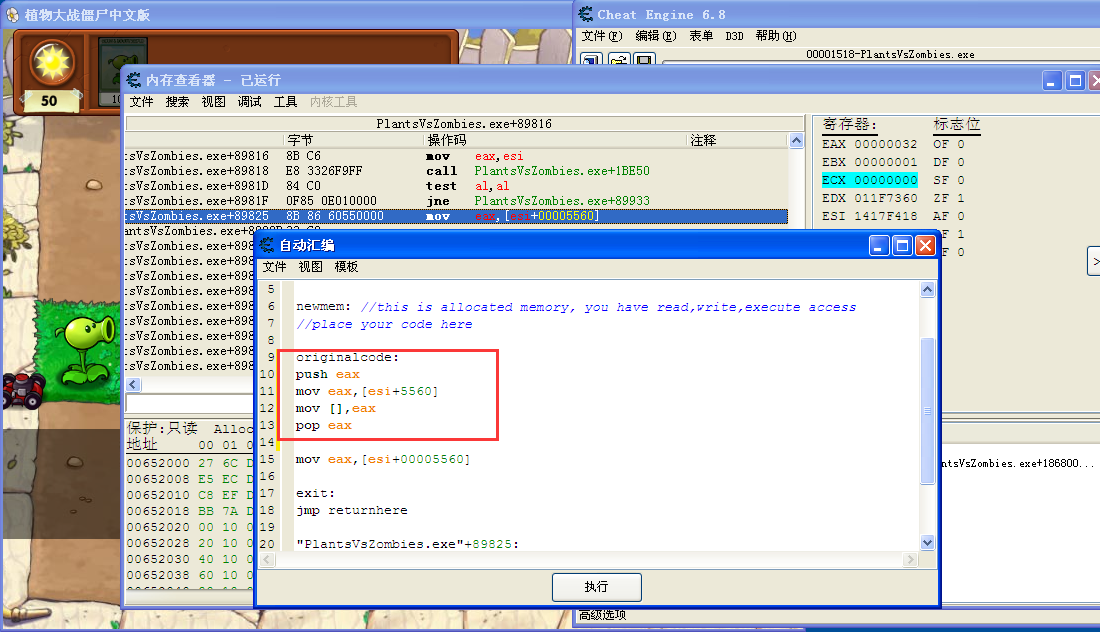Click code line 'mov [],eax' in editor
The height and width of the screenshot is (632, 1100).
point(335,408)
